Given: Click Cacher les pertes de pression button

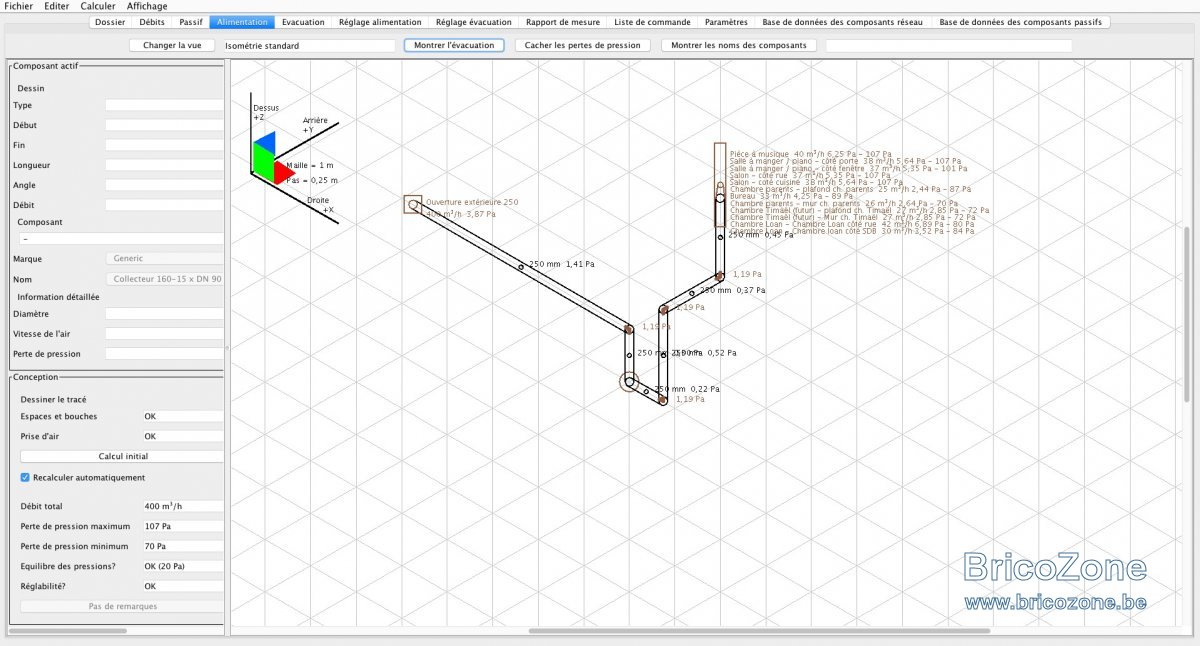Looking at the screenshot, I should (x=583, y=46).
